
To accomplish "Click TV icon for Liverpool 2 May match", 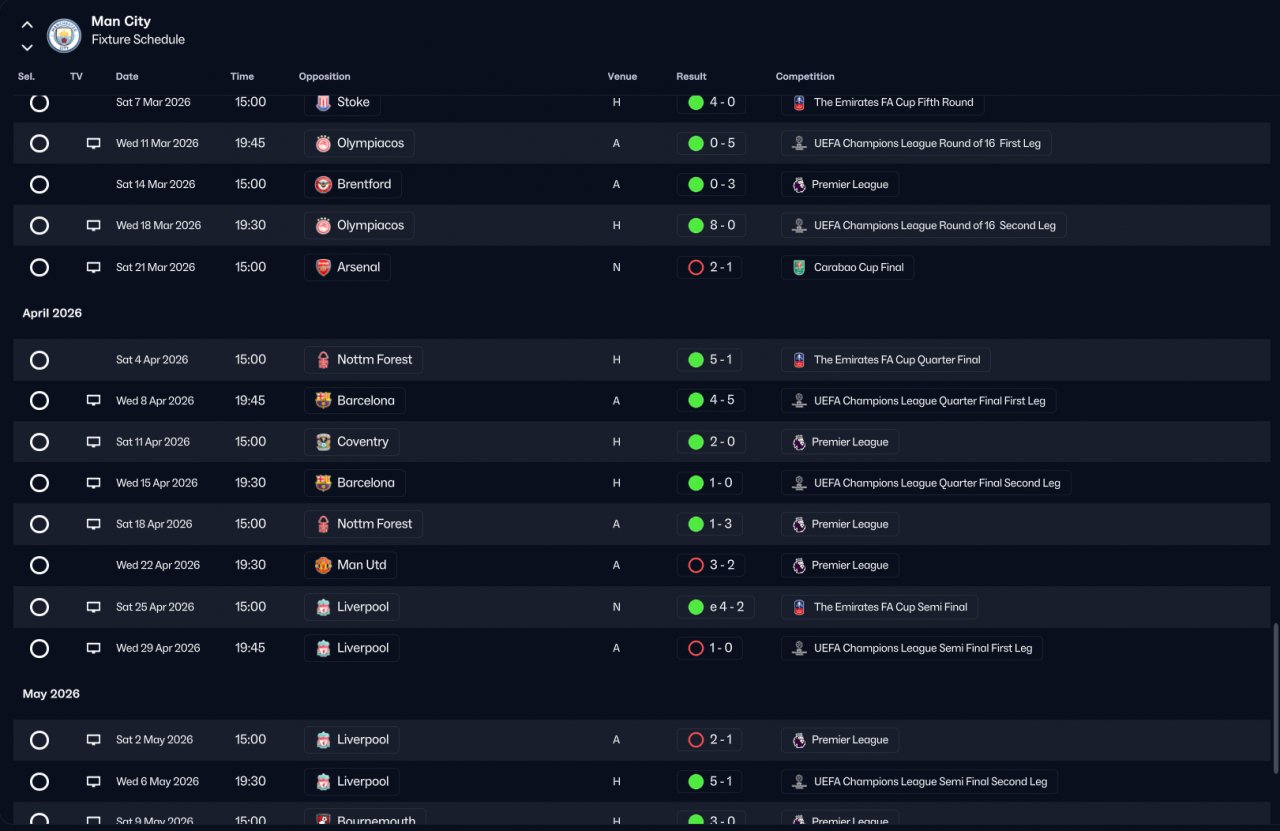I will tap(94, 740).
